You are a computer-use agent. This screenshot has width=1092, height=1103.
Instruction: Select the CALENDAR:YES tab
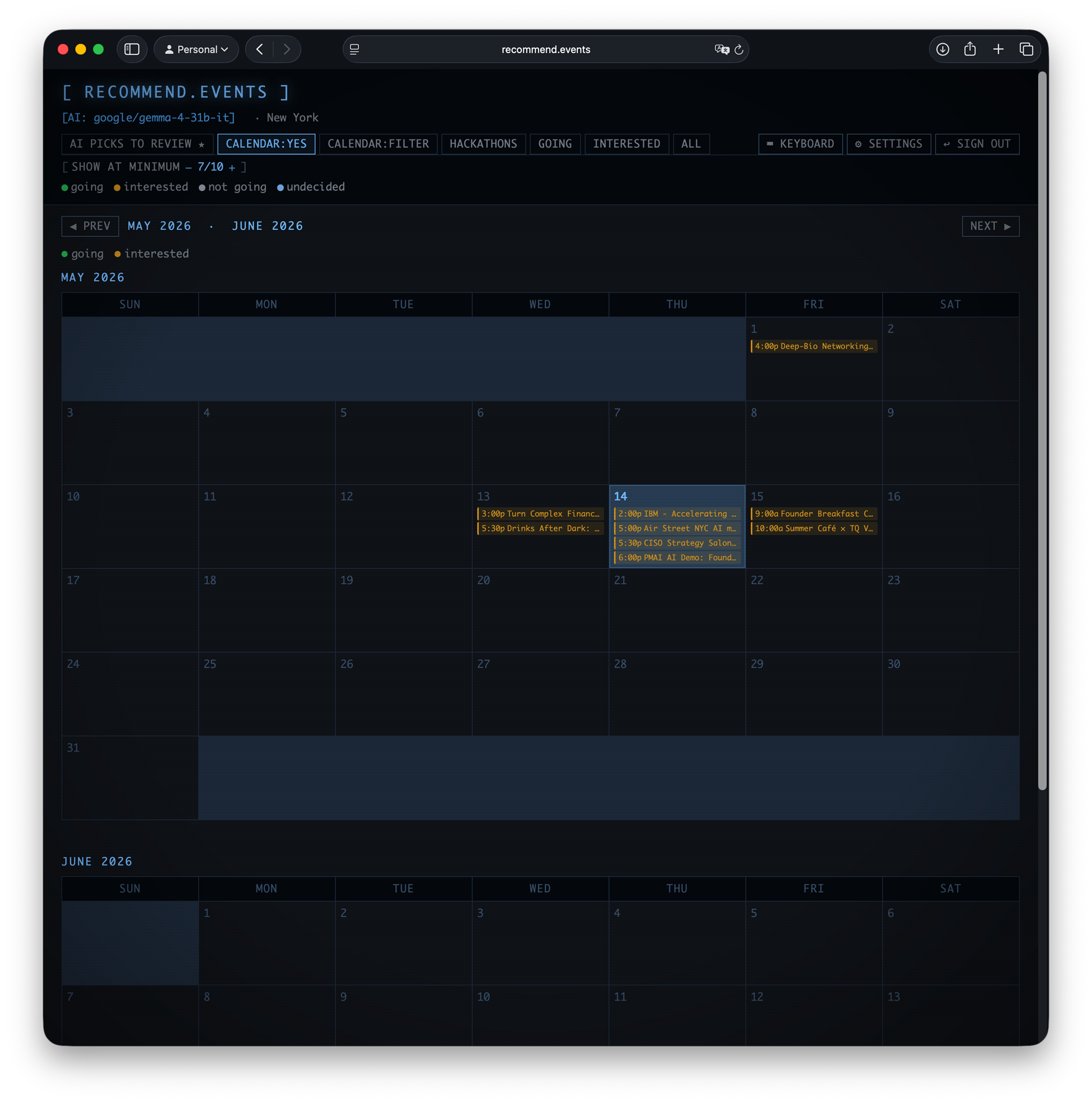pyautogui.click(x=266, y=144)
